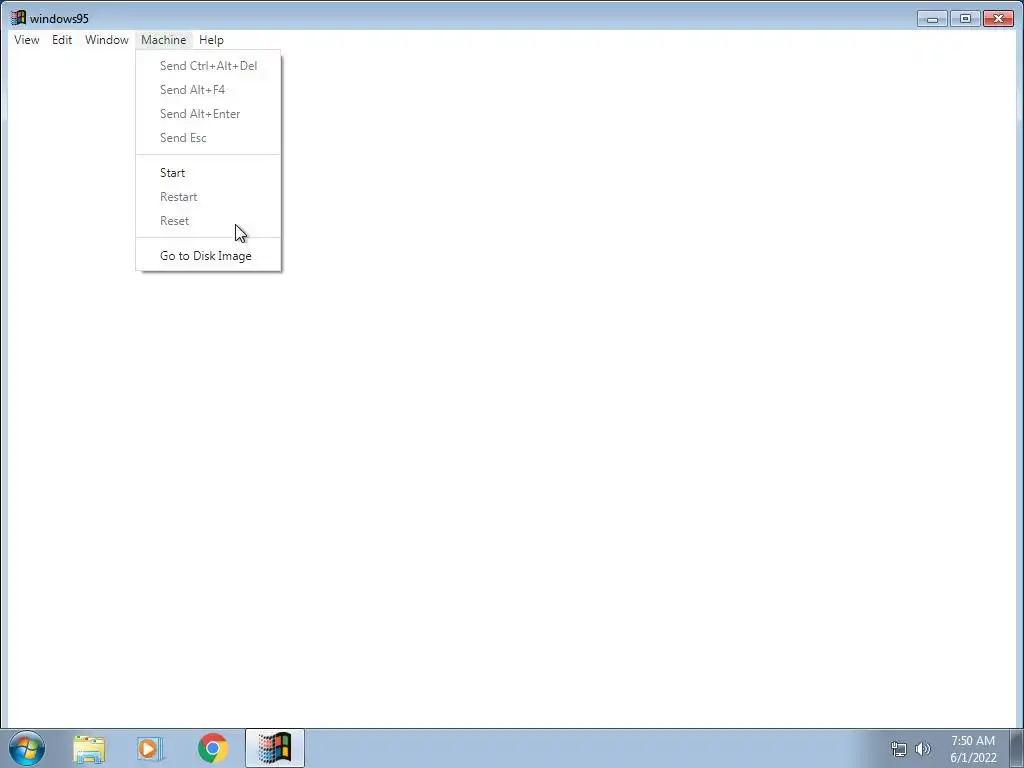
Task: Click the windows95 taskbar button
Action: coord(275,748)
